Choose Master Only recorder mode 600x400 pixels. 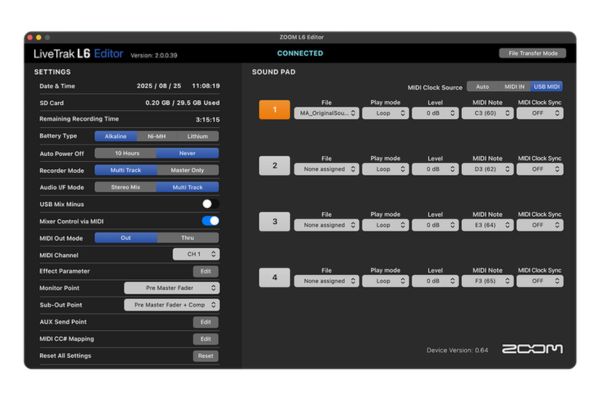click(187, 170)
